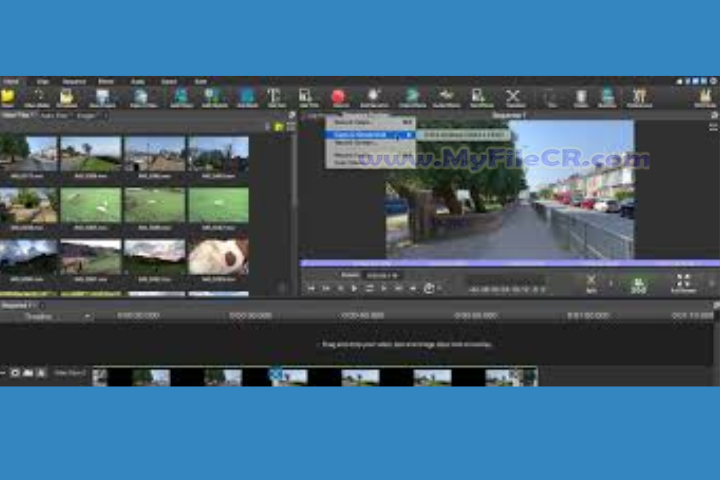Select the white plush toy close-up clip
The height and width of the screenshot is (480, 720).
[219, 256]
